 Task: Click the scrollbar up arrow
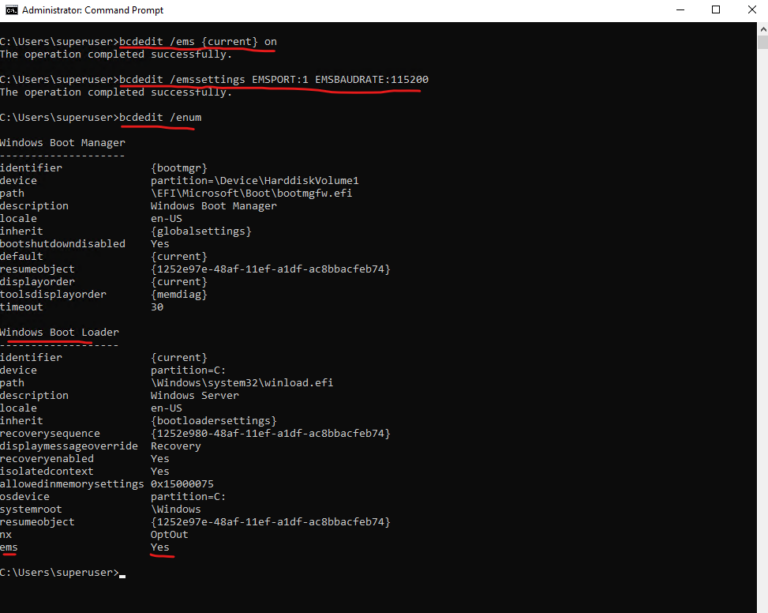760,28
